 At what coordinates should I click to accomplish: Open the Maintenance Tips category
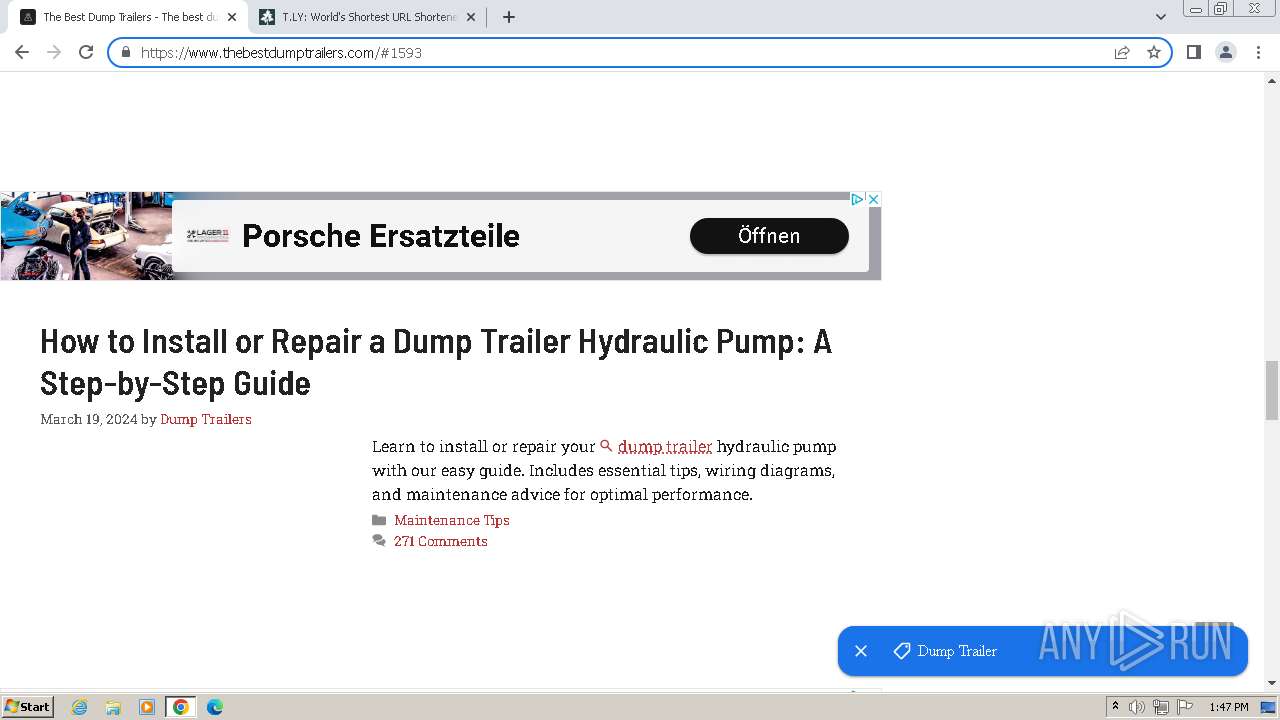(452, 520)
